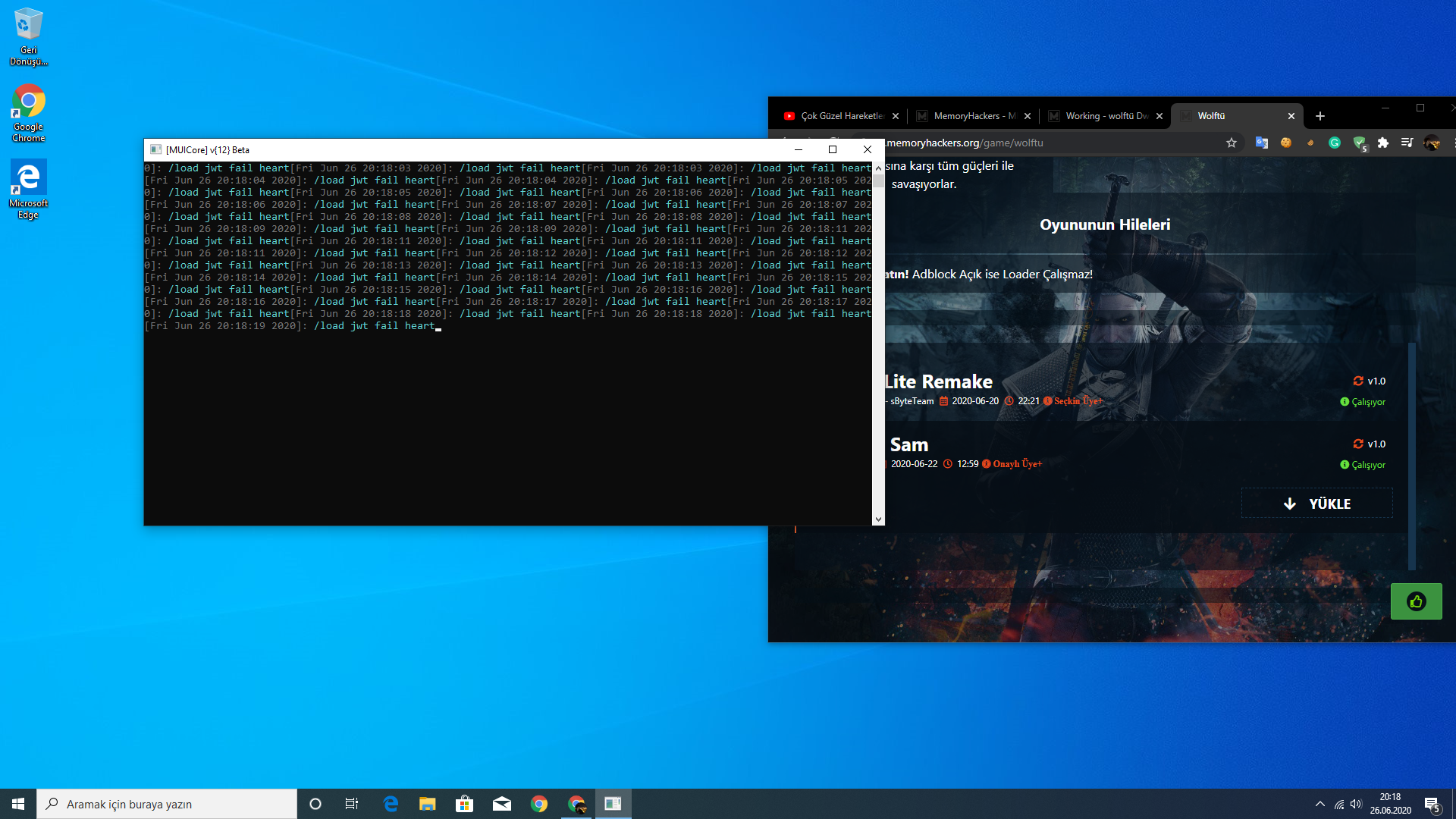
Task: Click the green thumbs-up like button
Action: 1416,601
